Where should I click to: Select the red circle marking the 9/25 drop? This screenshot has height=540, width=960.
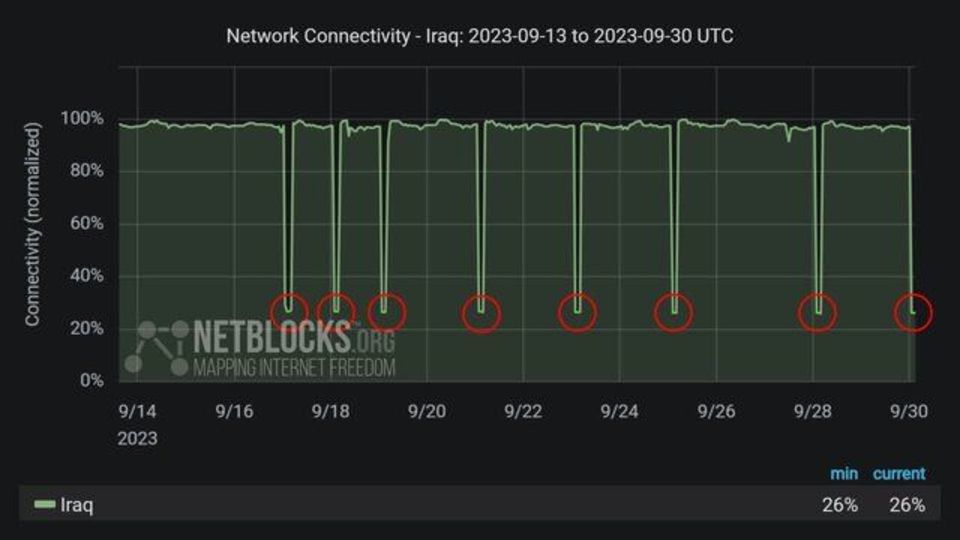click(674, 312)
